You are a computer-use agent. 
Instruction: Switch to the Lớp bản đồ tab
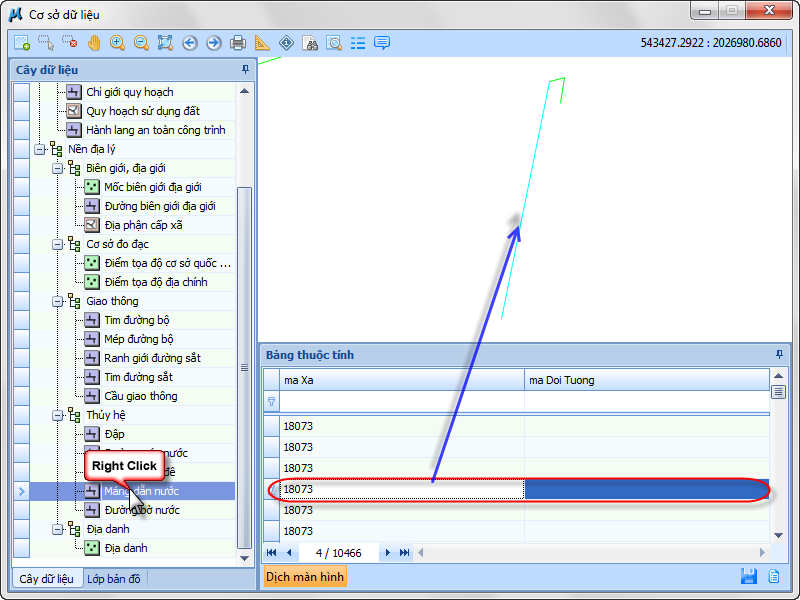pos(114,578)
